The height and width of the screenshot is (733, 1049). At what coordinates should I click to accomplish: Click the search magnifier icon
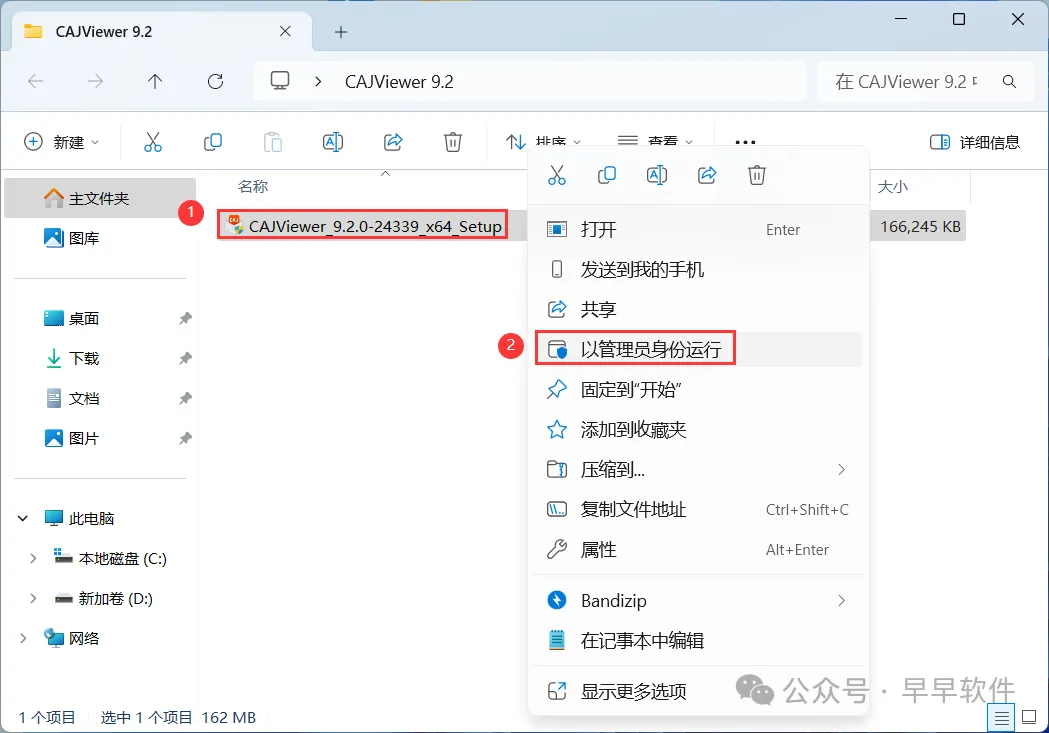1010,82
